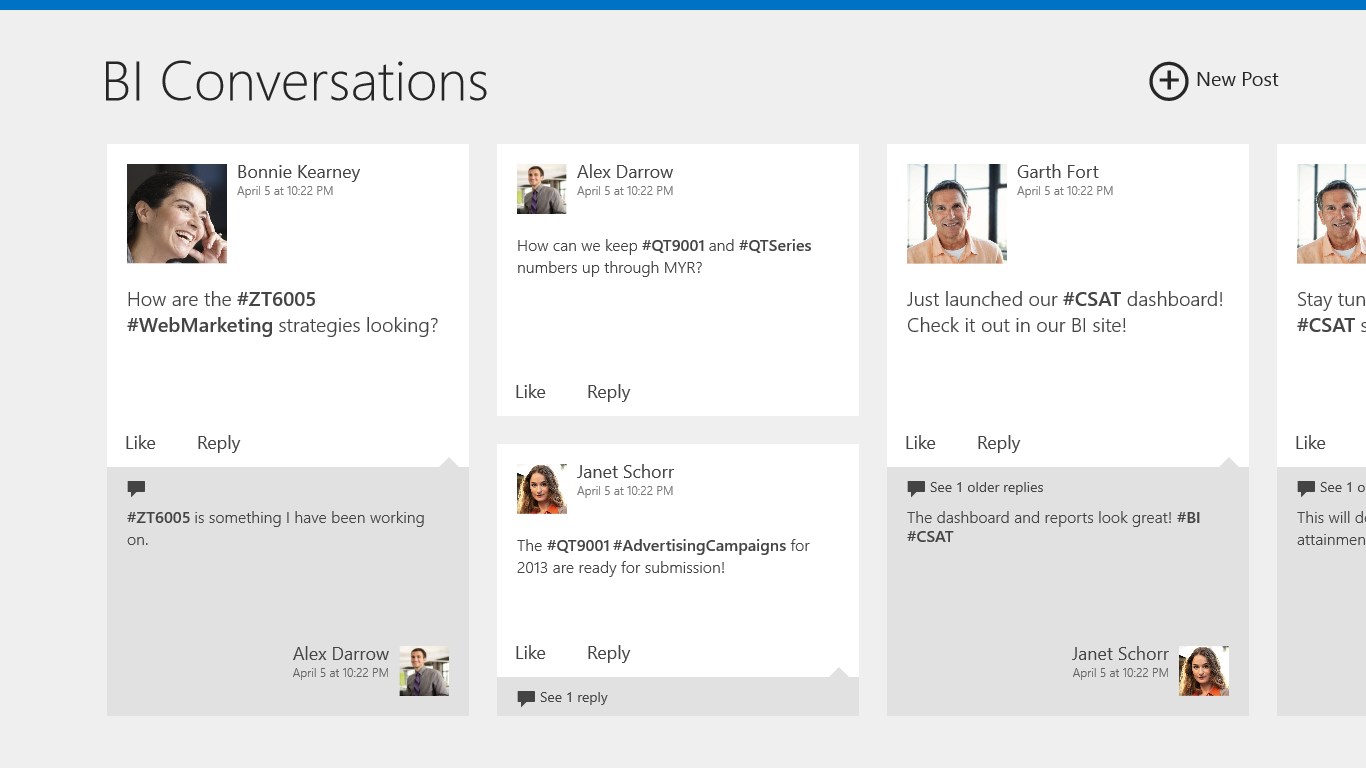Open #ZT6005 hashtag in Bonnie's post
Viewport: 1366px width, 768px height.
click(276, 299)
